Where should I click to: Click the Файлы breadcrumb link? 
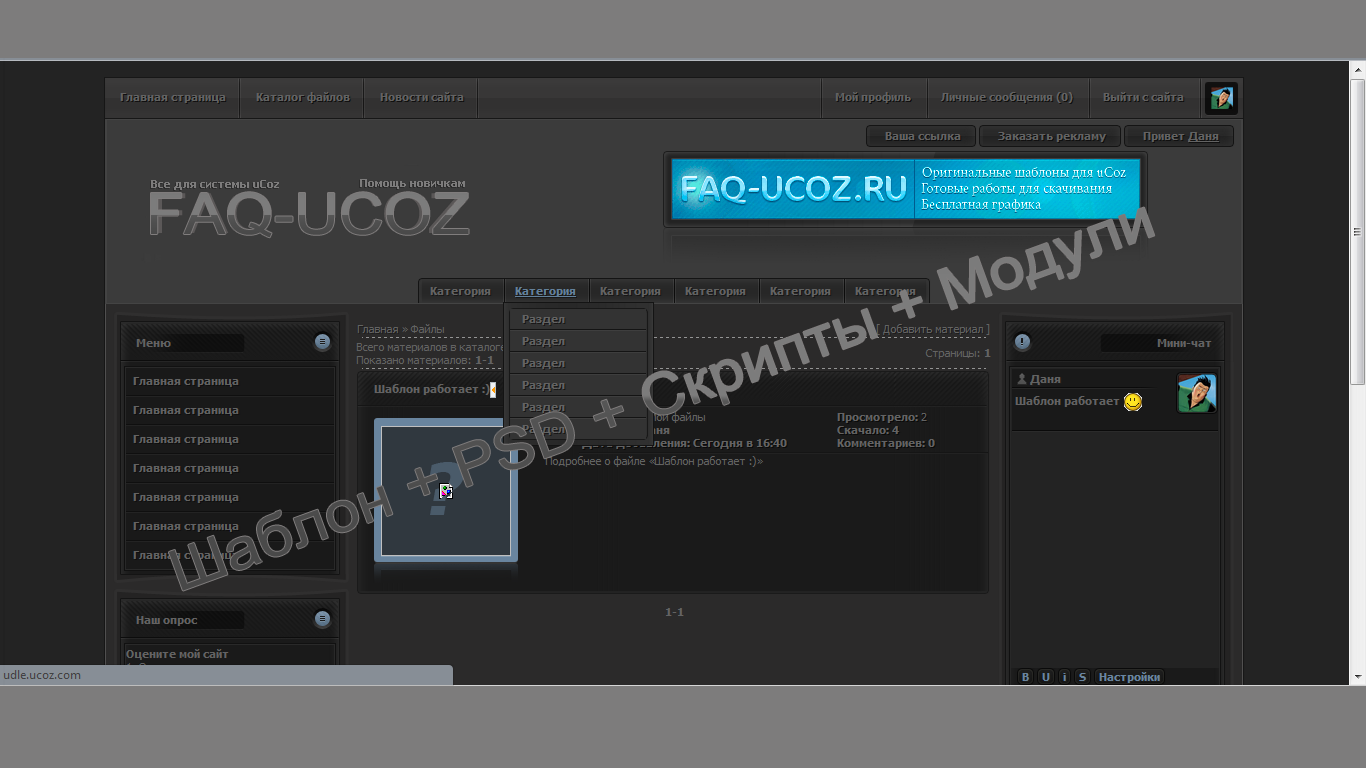pos(428,329)
